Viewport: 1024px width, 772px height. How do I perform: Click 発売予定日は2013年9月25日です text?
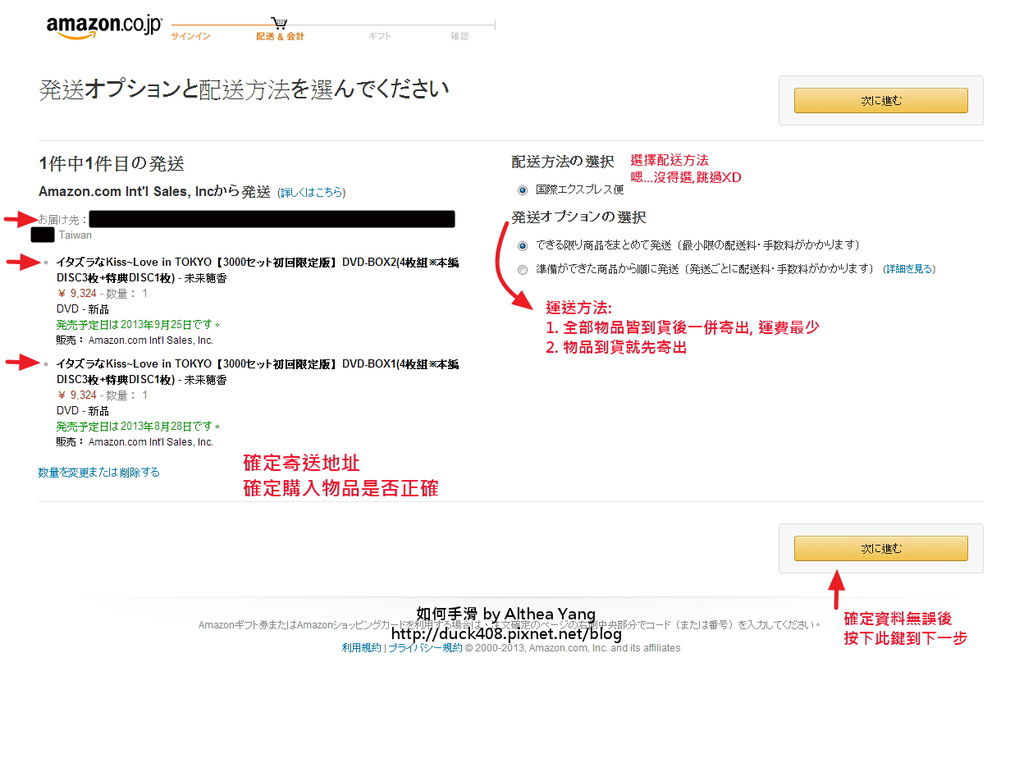click(138, 325)
